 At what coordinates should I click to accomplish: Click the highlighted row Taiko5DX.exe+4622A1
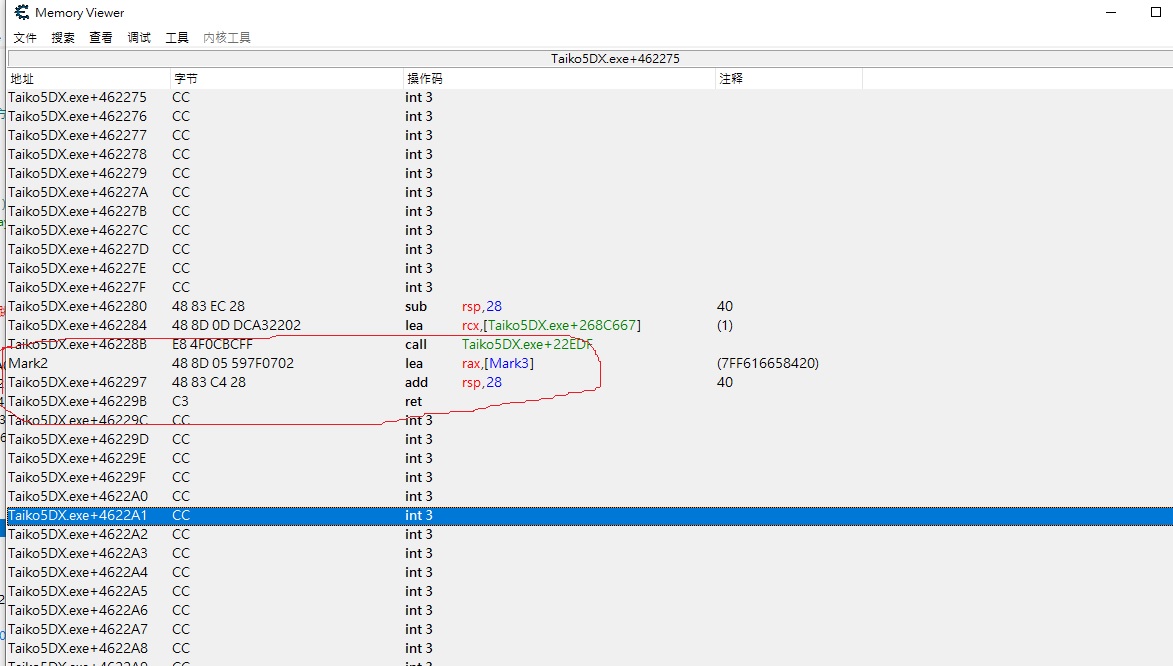300,516
